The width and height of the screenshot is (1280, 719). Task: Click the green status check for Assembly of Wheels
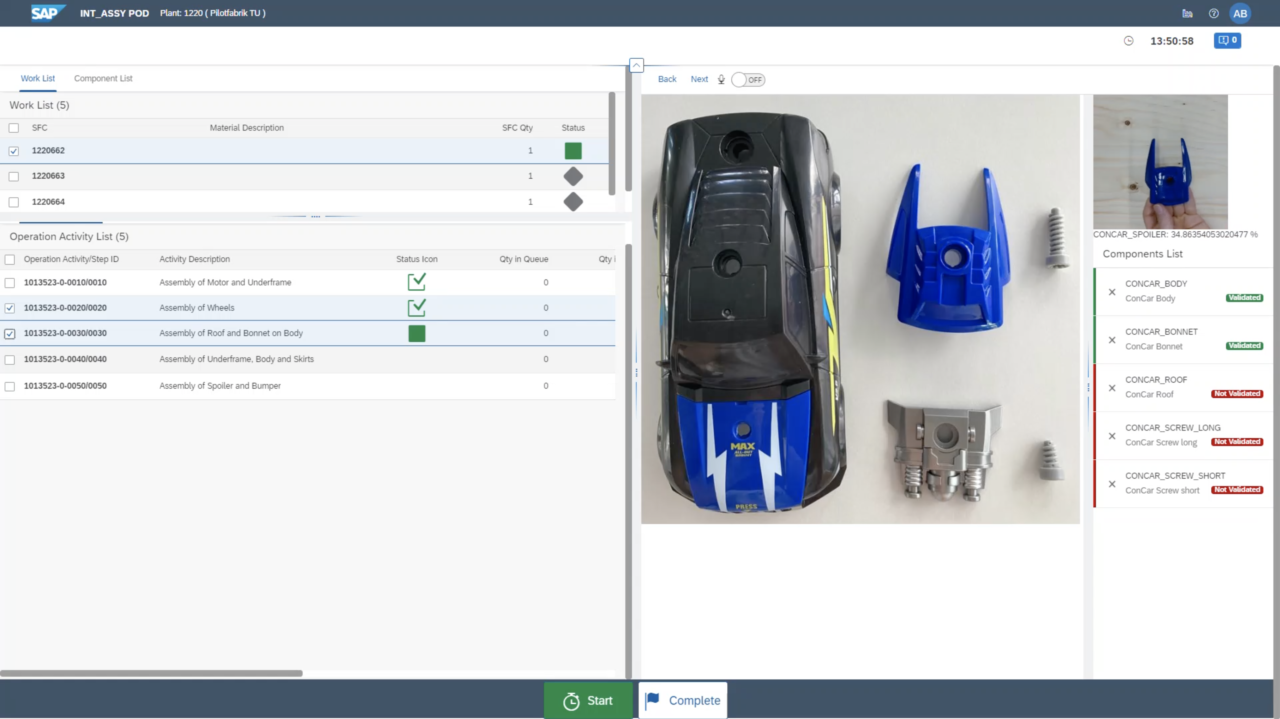[x=416, y=307]
